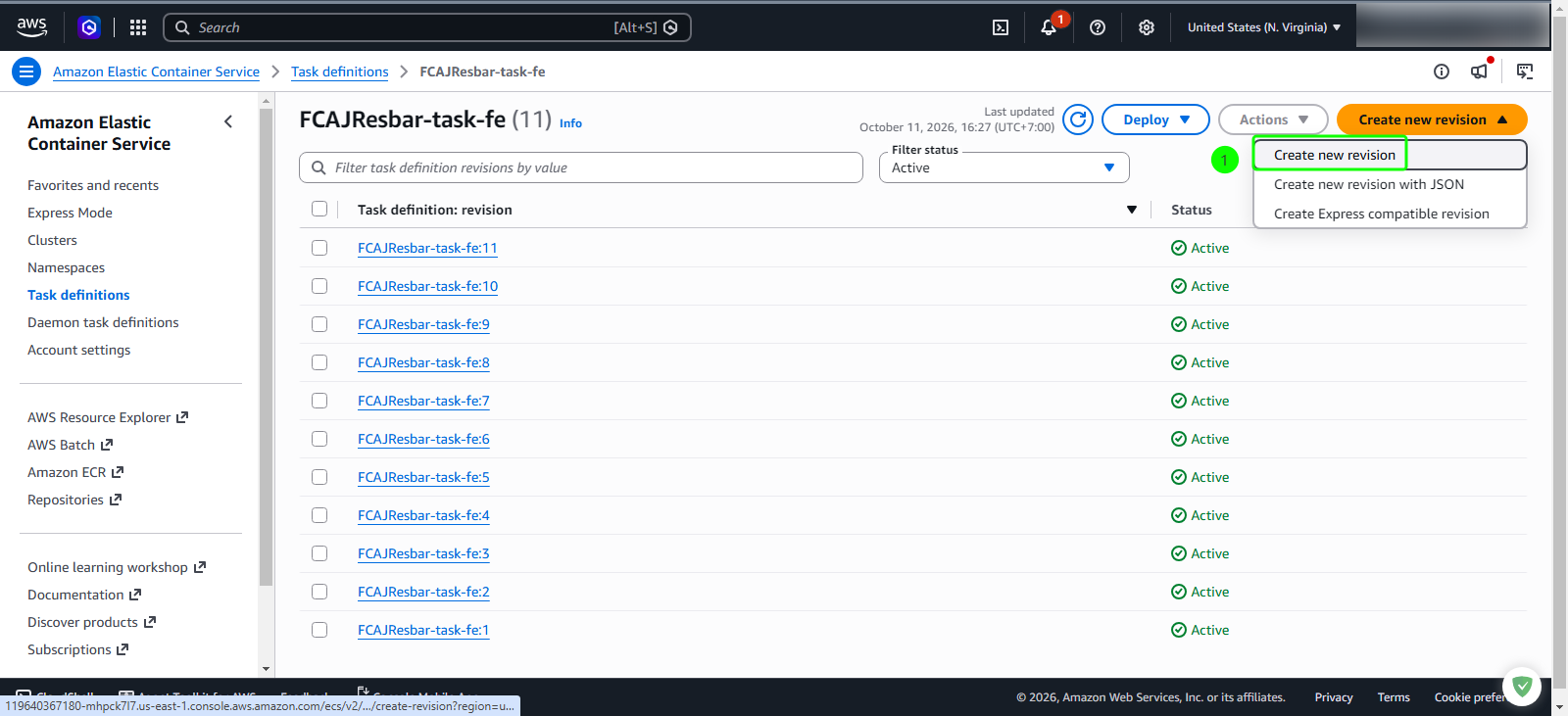
Task: Open the FCAJResbar-task-fe:7 revision link
Action: 423,401
